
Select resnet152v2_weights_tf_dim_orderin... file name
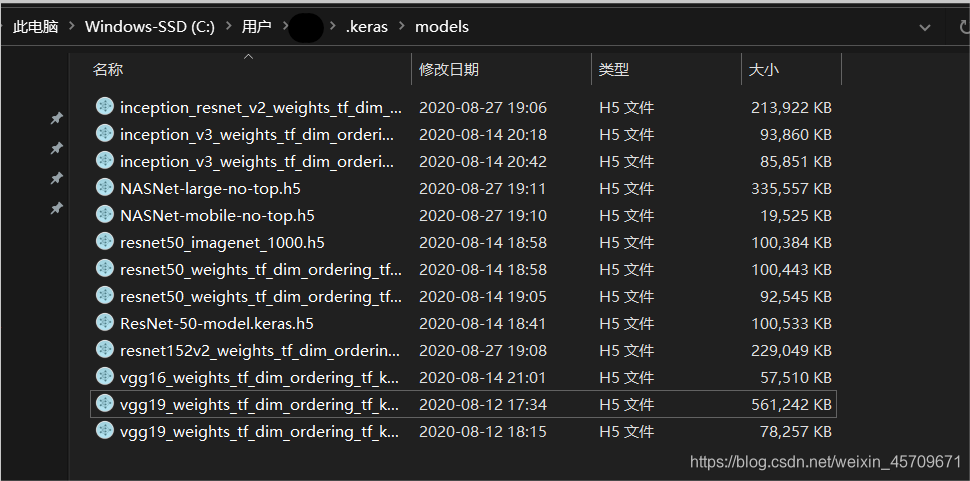click(x=260, y=351)
